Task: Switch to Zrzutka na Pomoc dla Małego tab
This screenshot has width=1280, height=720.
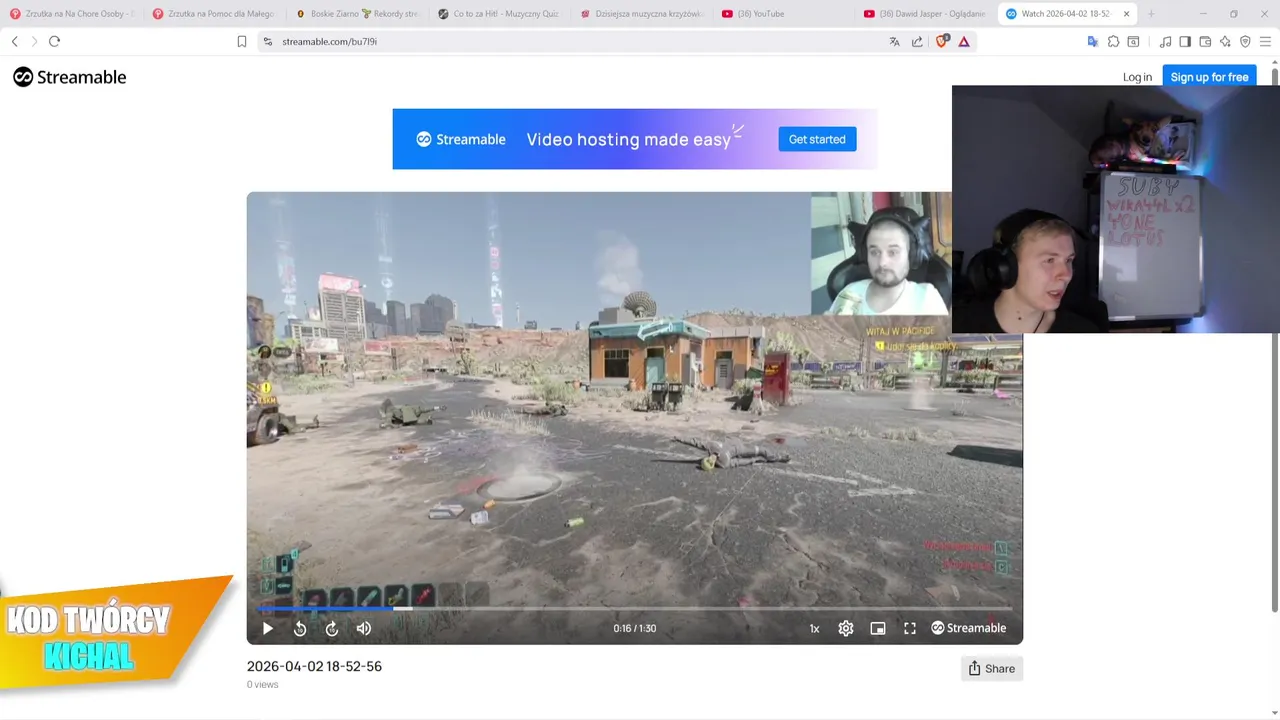Action: coord(215,14)
